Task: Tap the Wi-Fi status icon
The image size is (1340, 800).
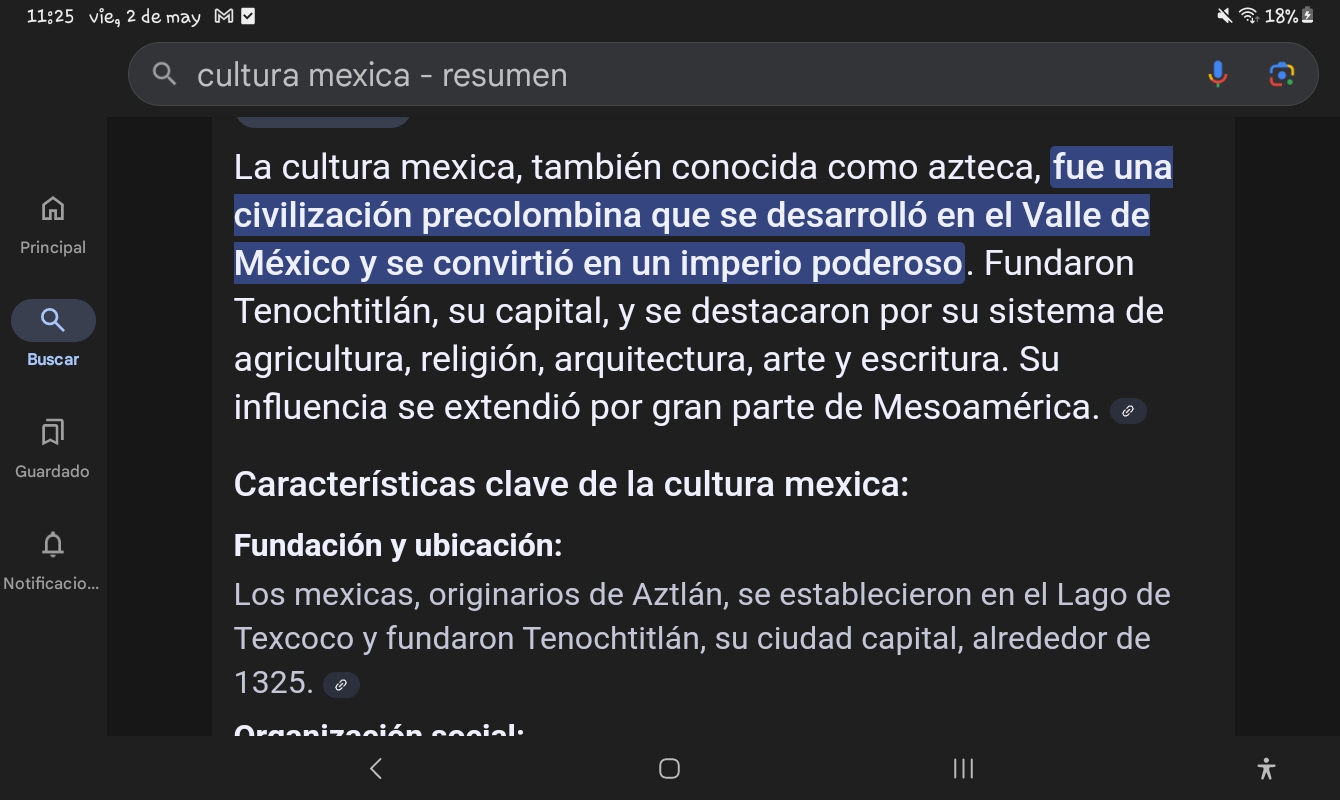Action: click(x=1248, y=16)
